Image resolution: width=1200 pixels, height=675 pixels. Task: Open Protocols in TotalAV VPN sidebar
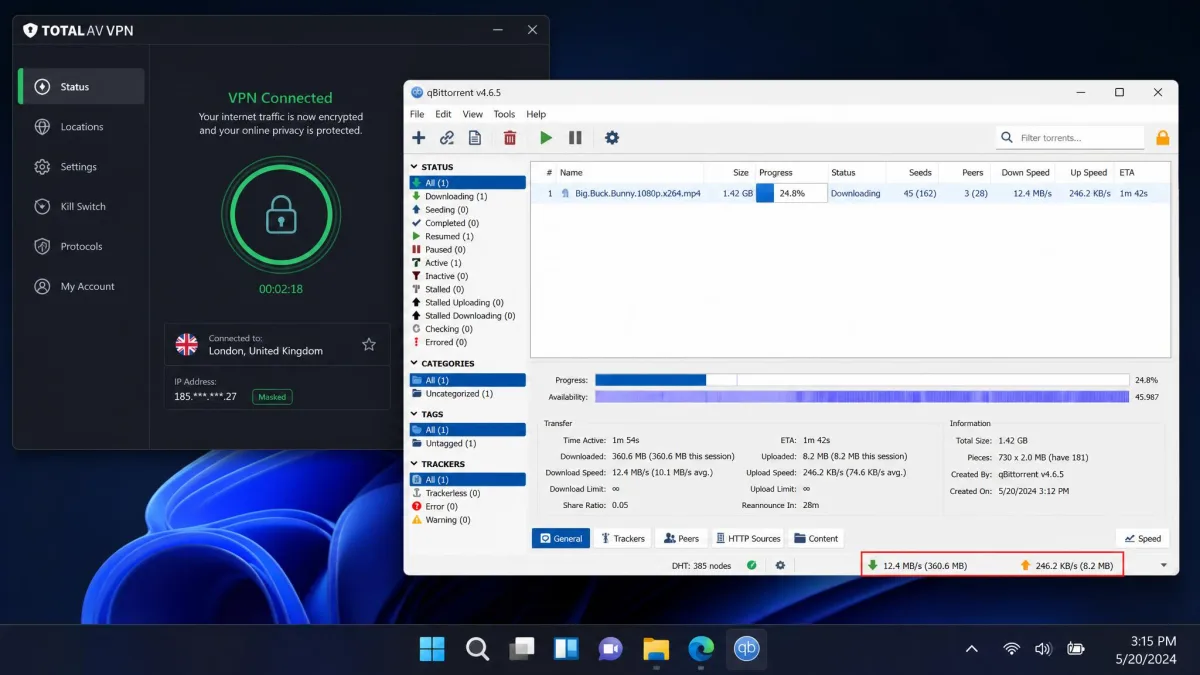(x=81, y=246)
